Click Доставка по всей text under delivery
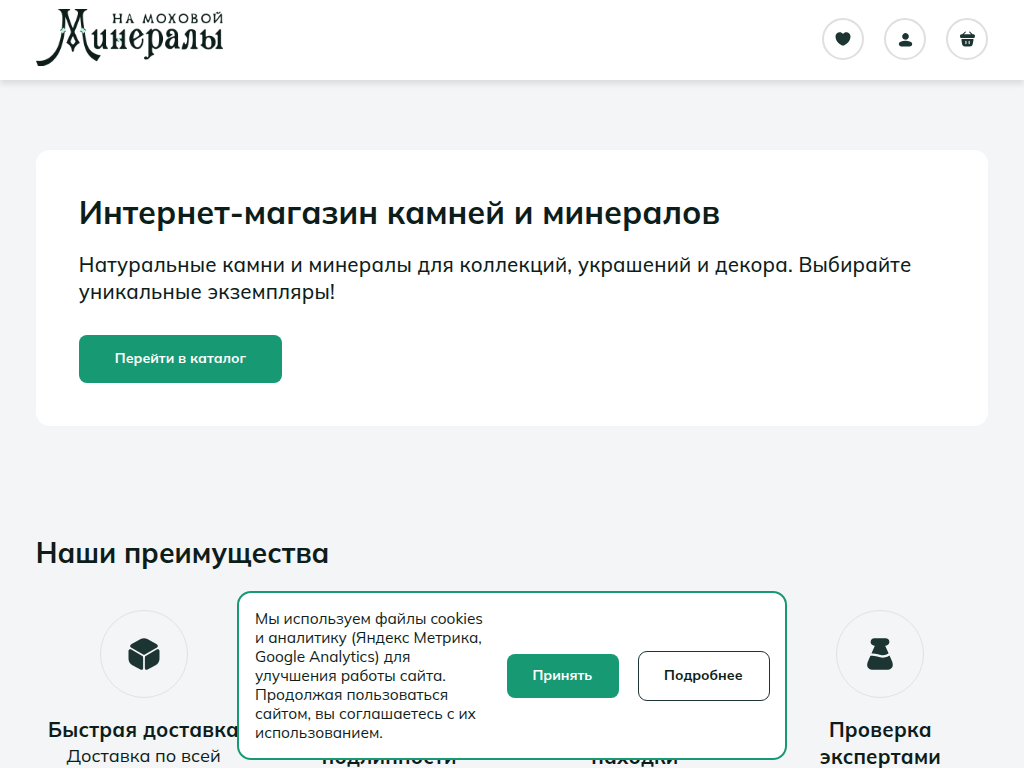 point(144,757)
